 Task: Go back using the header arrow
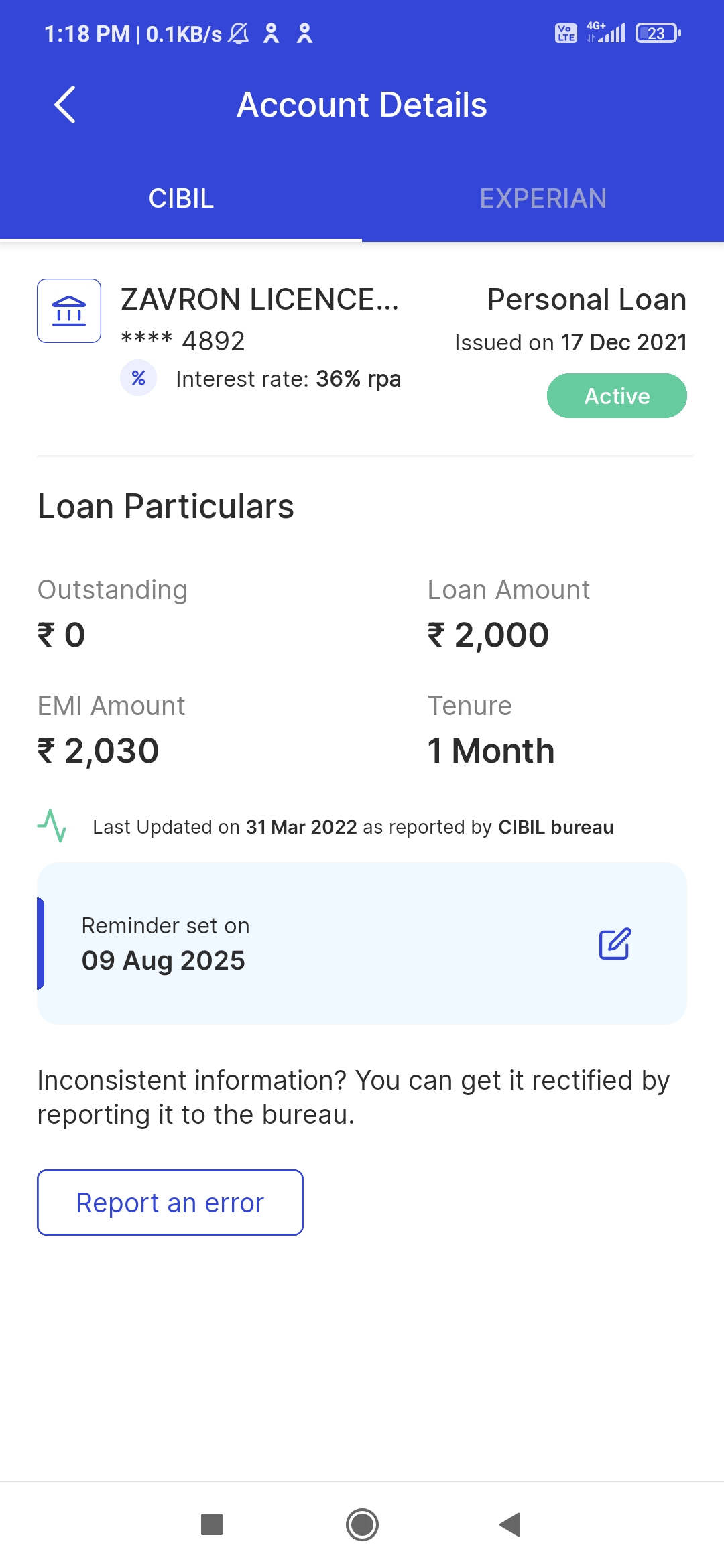(x=65, y=105)
